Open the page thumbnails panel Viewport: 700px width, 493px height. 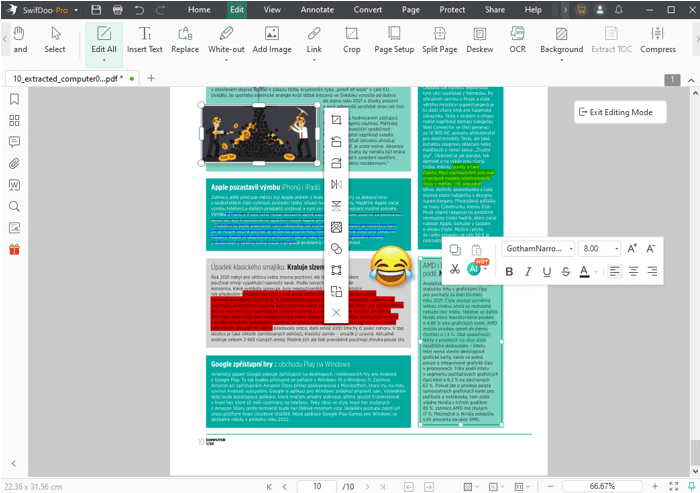[14, 121]
